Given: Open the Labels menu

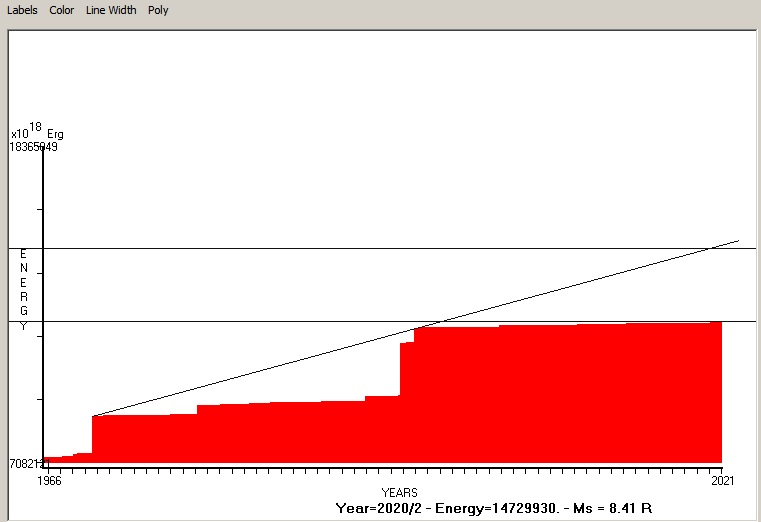Looking at the screenshot, I should (22, 10).
